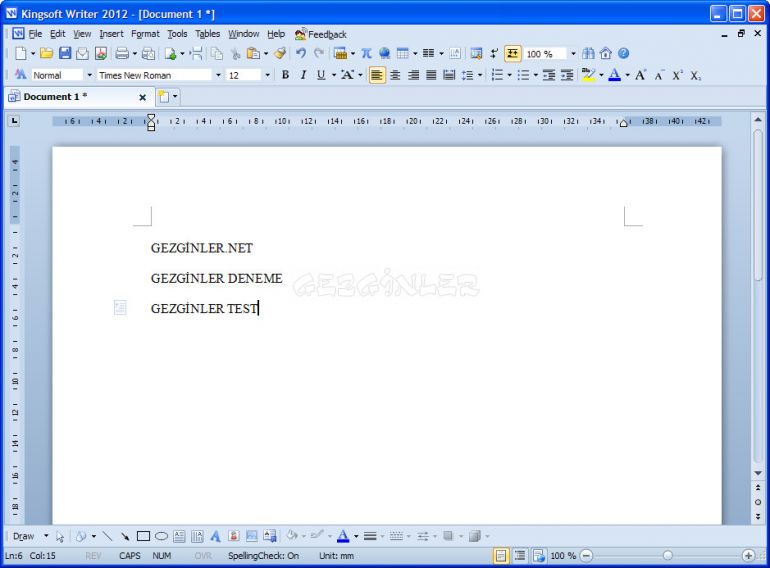Open Print Preview

point(148,54)
